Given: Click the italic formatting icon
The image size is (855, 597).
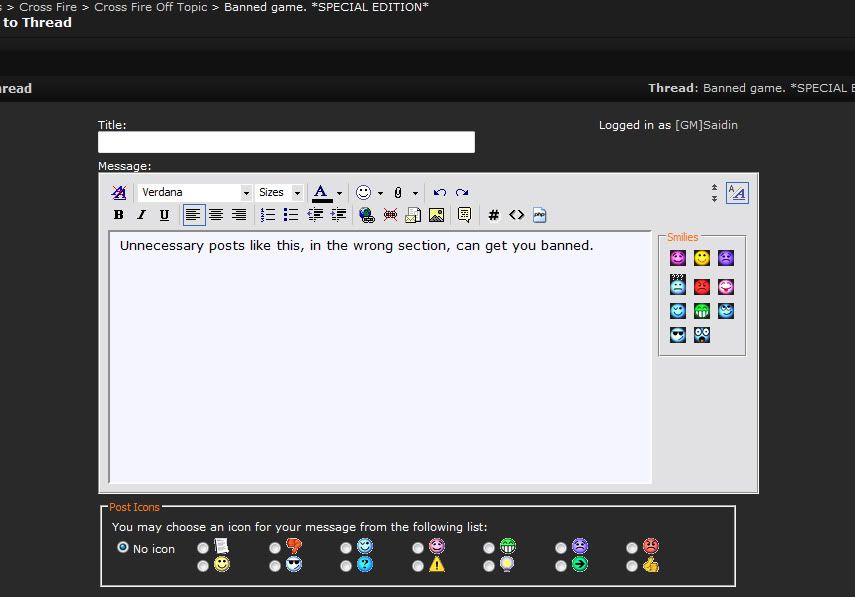Looking at the screenshot, I should [x=141, y=215].
